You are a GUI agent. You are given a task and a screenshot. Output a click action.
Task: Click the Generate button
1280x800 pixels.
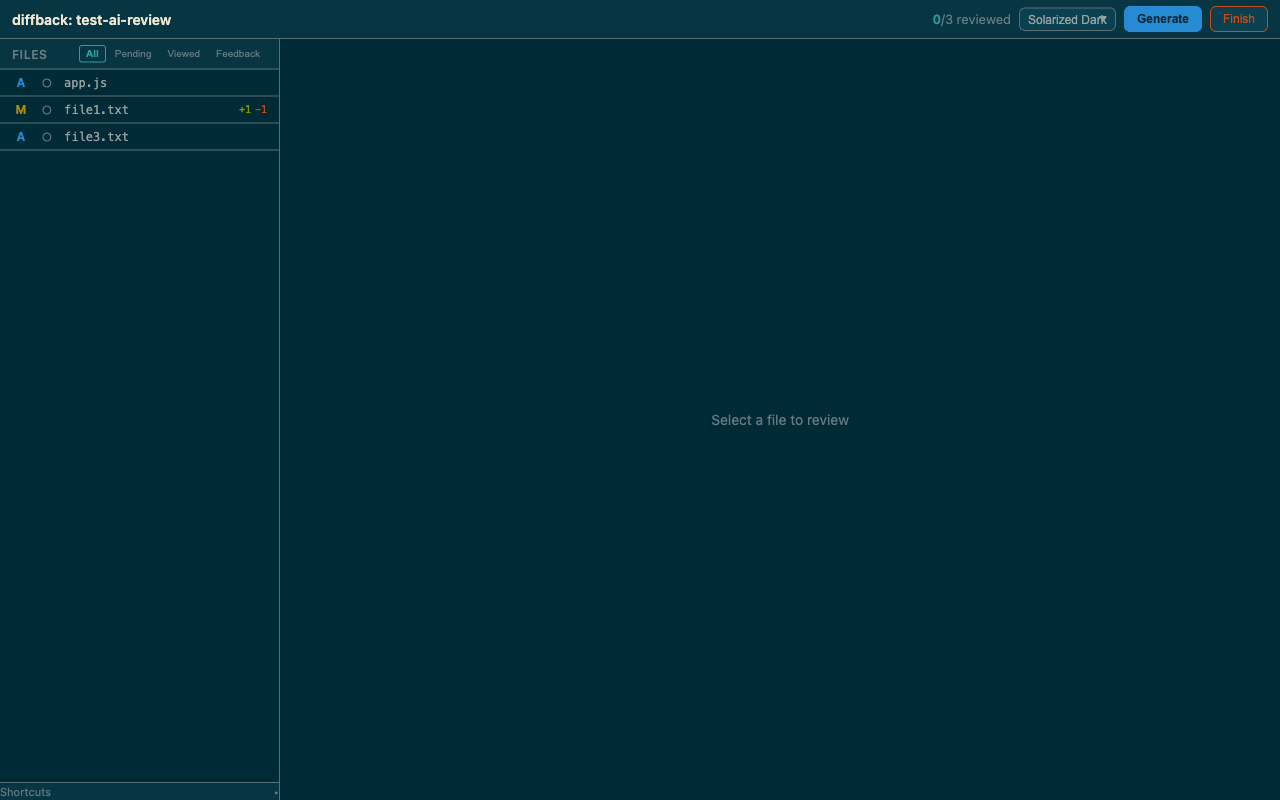tap(1162, 18)
